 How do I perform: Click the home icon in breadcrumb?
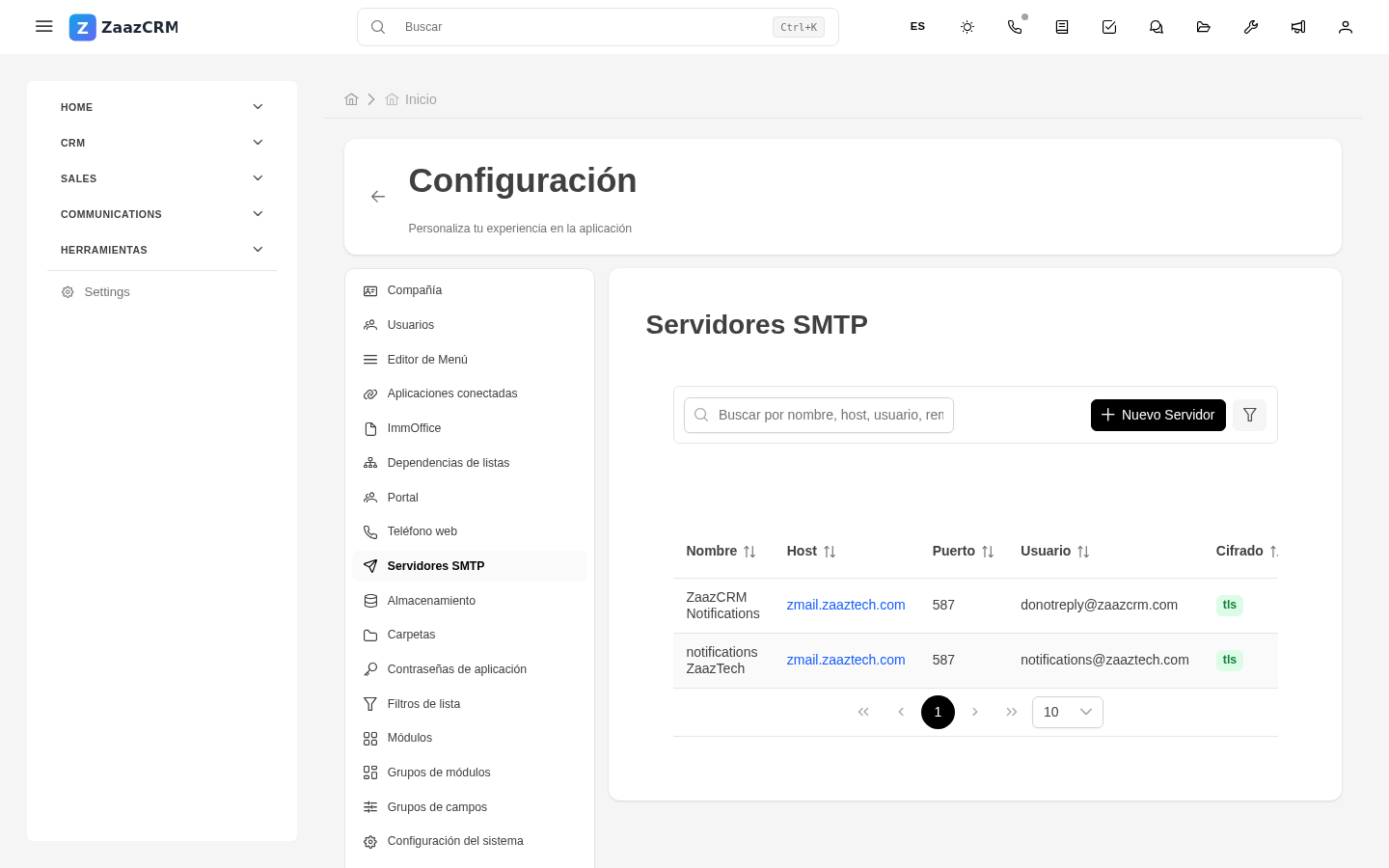coord(351,99)
